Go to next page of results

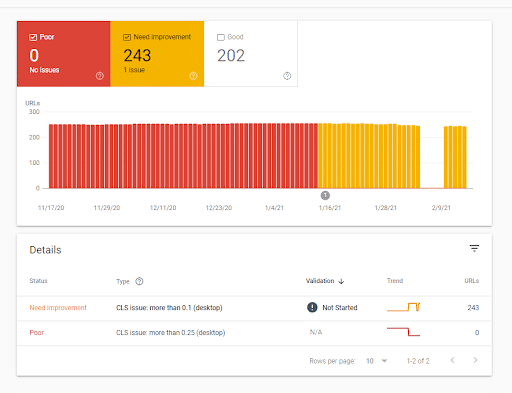pyautogui.click(x=475, y=360)
